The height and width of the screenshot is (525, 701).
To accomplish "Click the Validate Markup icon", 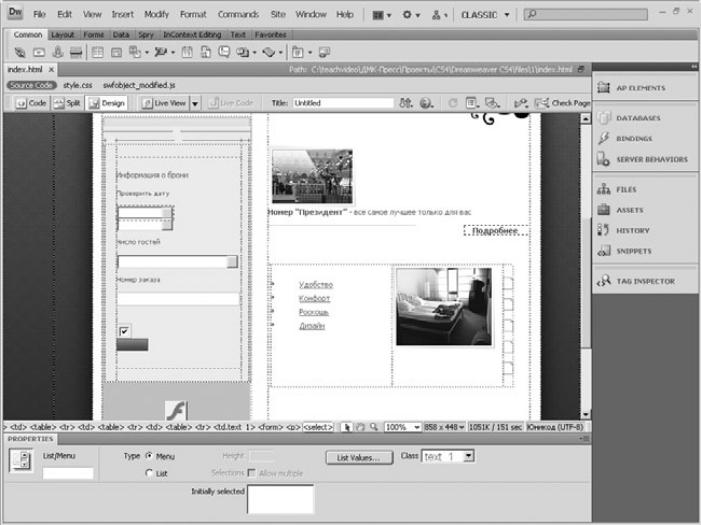I will point(520,103).
